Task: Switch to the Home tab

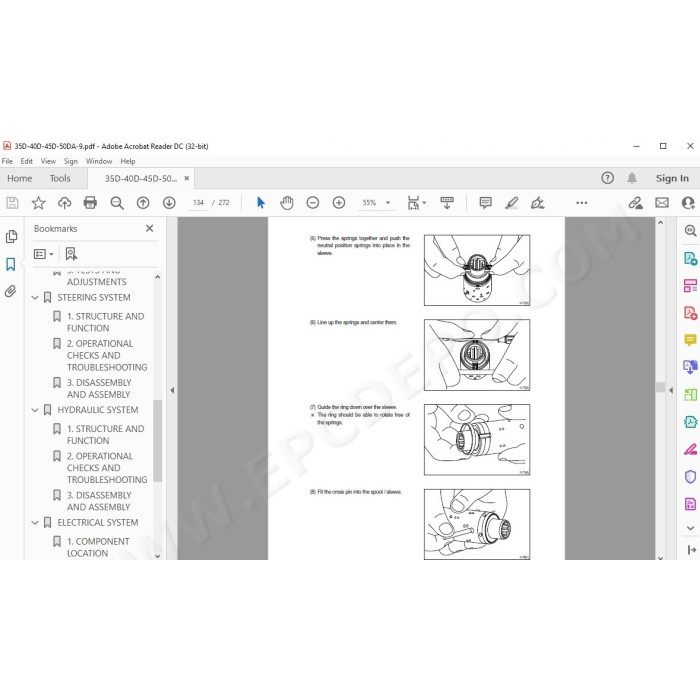Action: pyautogui.click(x=20, y=178)
